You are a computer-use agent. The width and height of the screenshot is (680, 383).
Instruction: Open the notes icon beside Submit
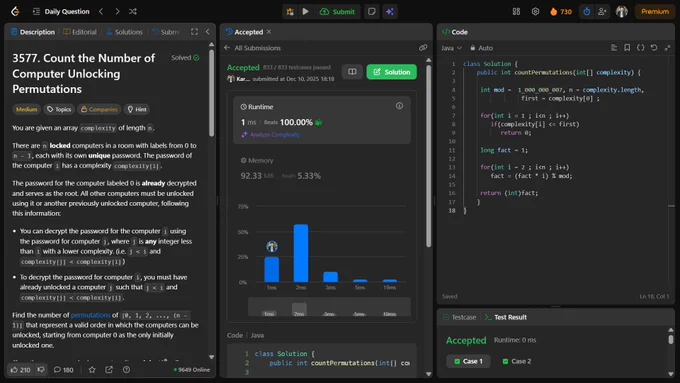(372, 12)
